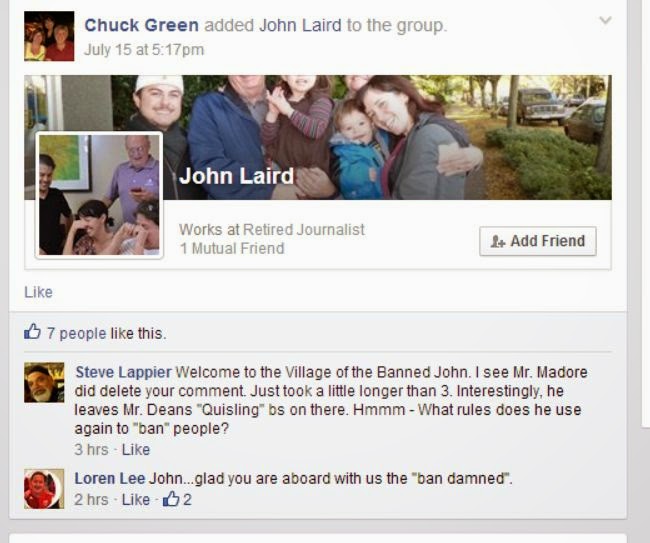Click the add-person icon in Add Friend
650x543 pixels.
(x=498, y=241)
